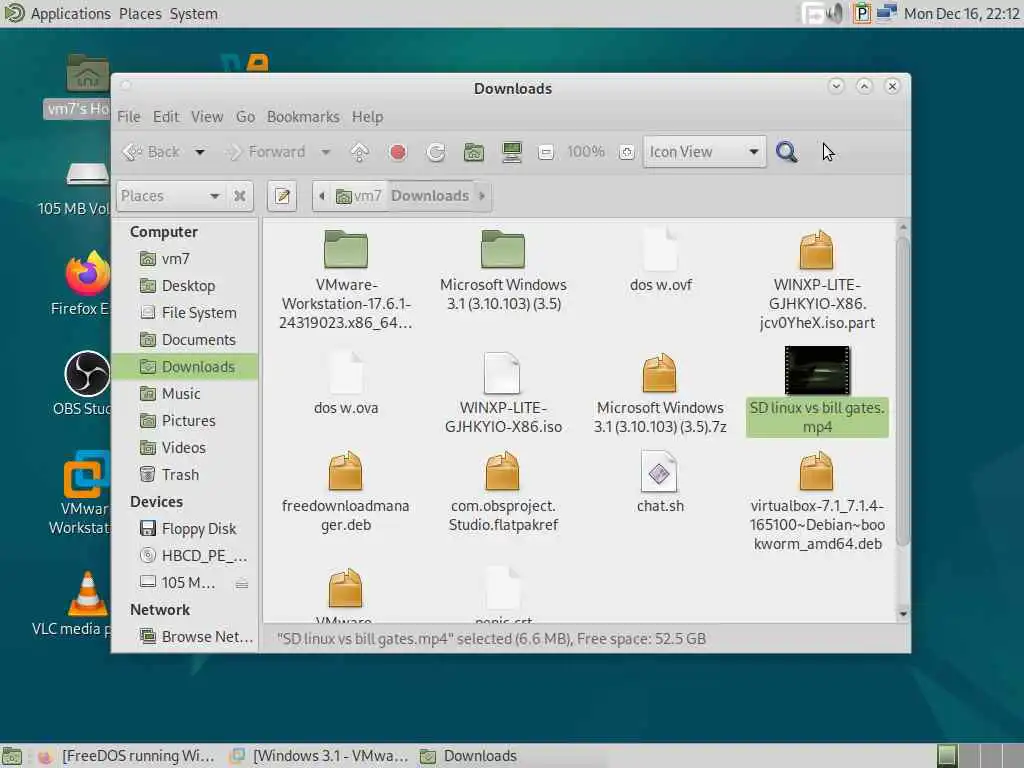Click the volume icon in system tray
This screenshot has height=768, width=1024.
coord(835,14)
